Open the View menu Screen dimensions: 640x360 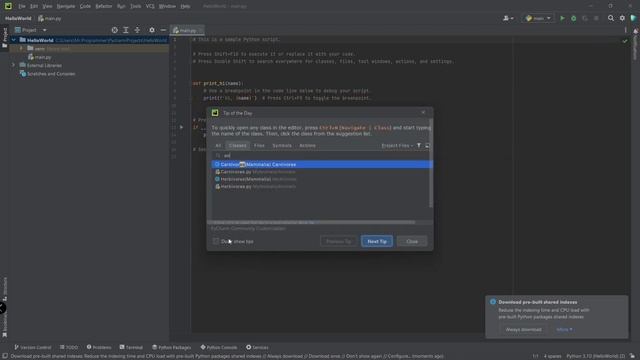point(47,6)
